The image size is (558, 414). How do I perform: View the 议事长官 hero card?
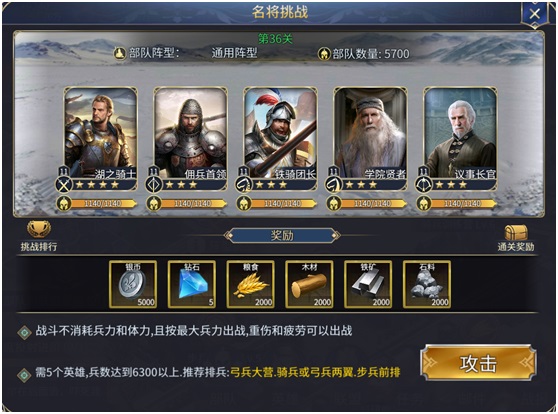pos(460,138)
